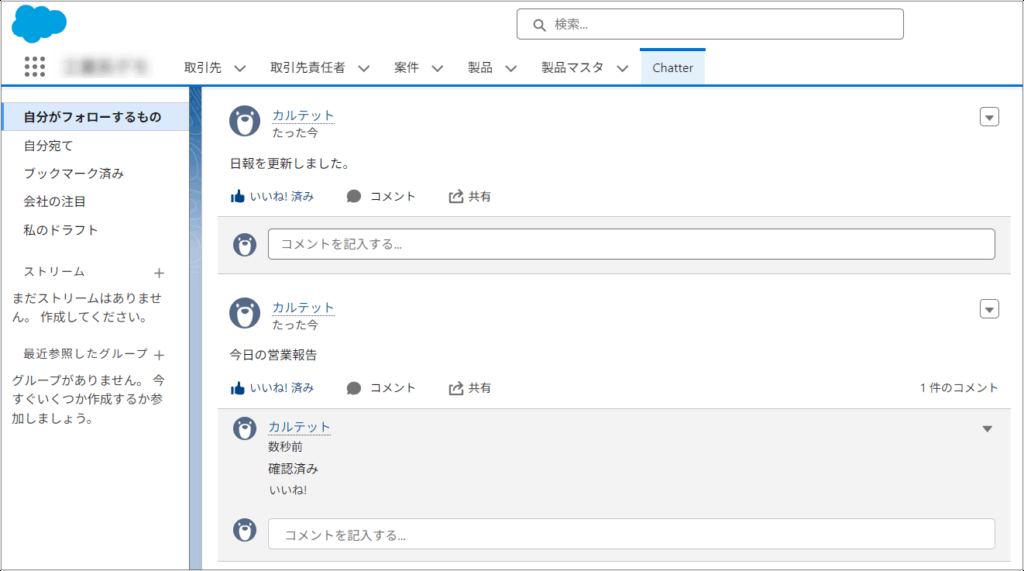Viewport: 1024px width, 571px height.
Task: Open the カルテット profile link on the first post
Action: (303, 116)
